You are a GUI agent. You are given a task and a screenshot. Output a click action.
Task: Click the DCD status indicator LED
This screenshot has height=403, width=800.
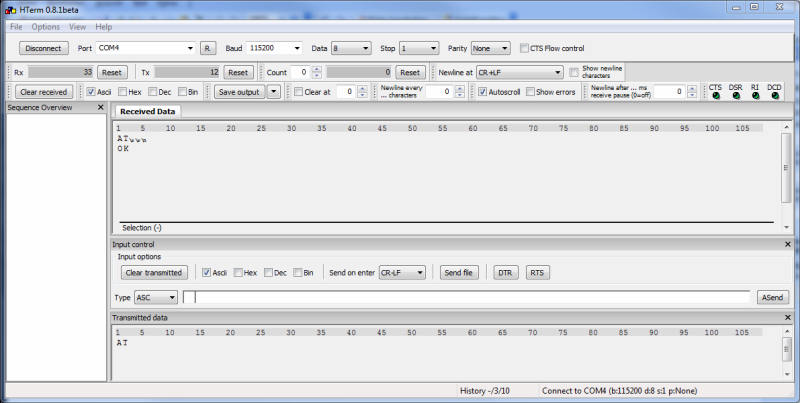click(x=775, y=96)
